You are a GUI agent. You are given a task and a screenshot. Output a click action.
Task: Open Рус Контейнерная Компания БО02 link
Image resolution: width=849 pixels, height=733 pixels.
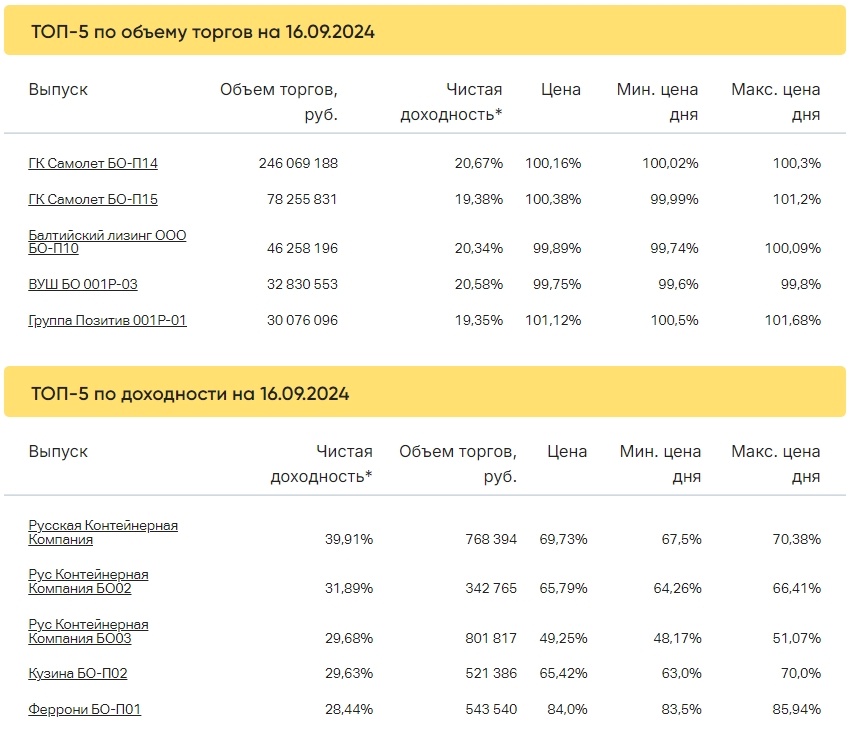(88, 581)
